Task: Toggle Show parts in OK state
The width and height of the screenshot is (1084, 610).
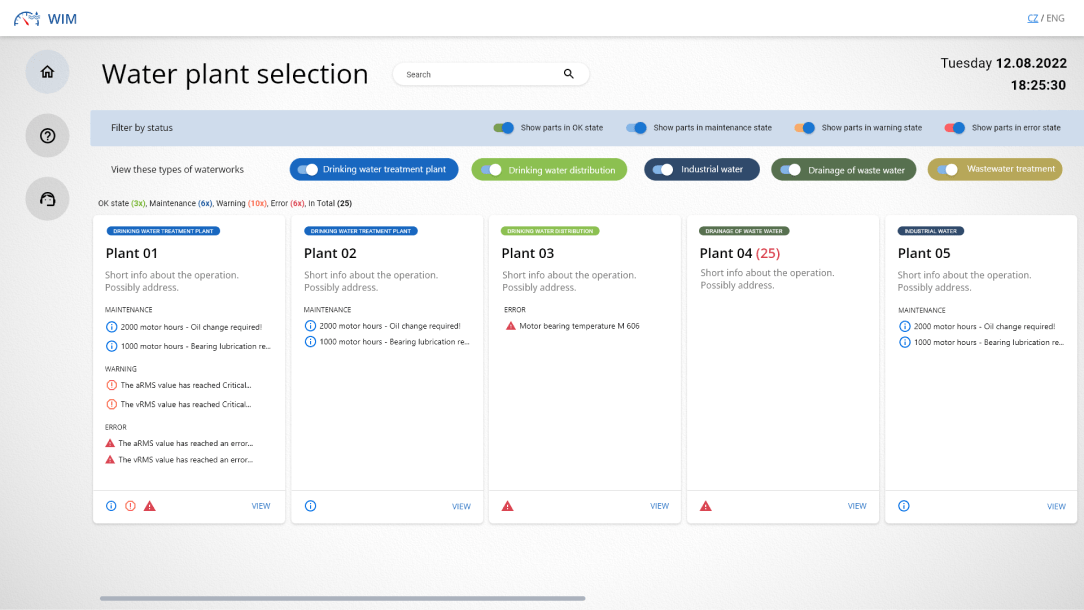Action: (x=504, y=128)
